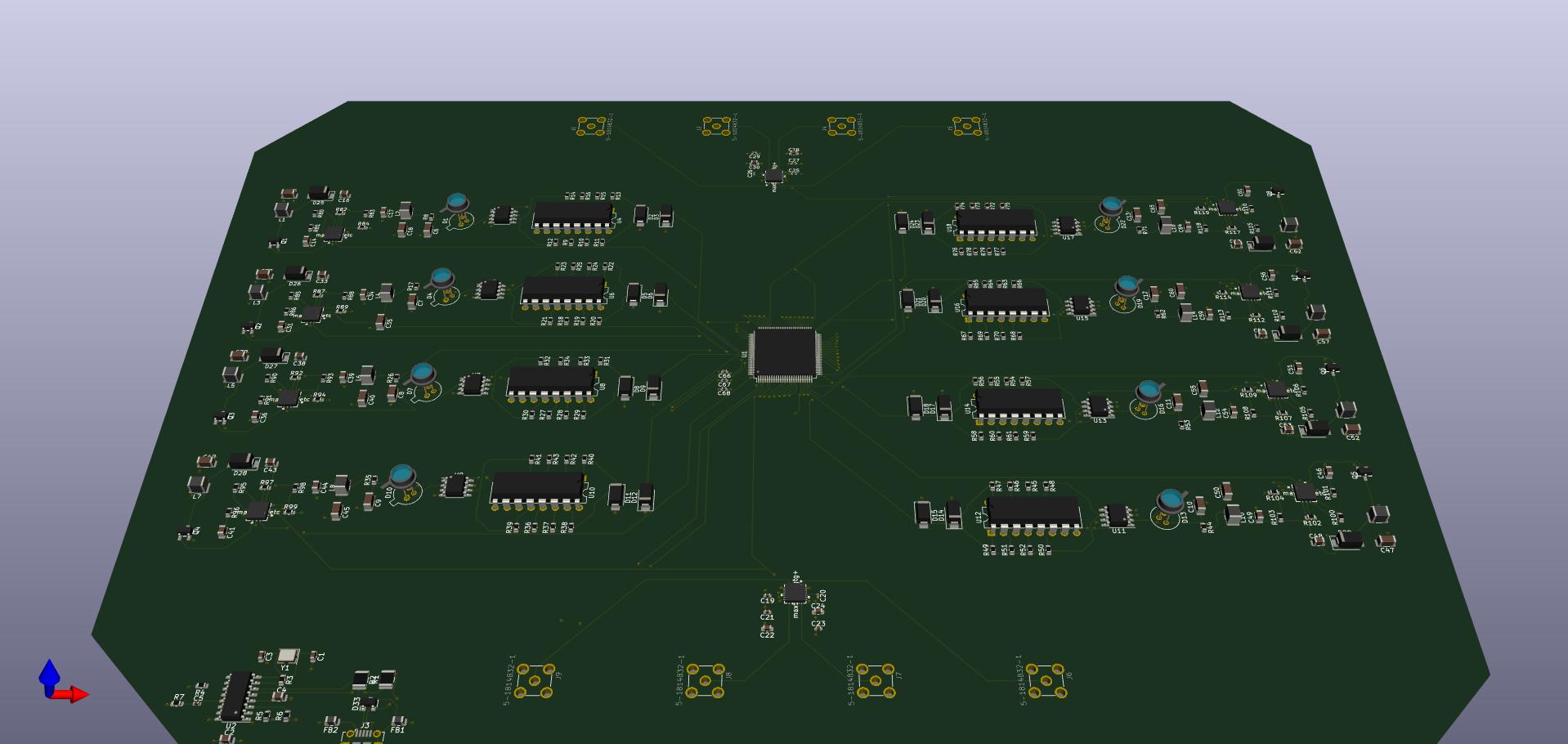
Task: Select inductor L1
Action: (282, 210)
